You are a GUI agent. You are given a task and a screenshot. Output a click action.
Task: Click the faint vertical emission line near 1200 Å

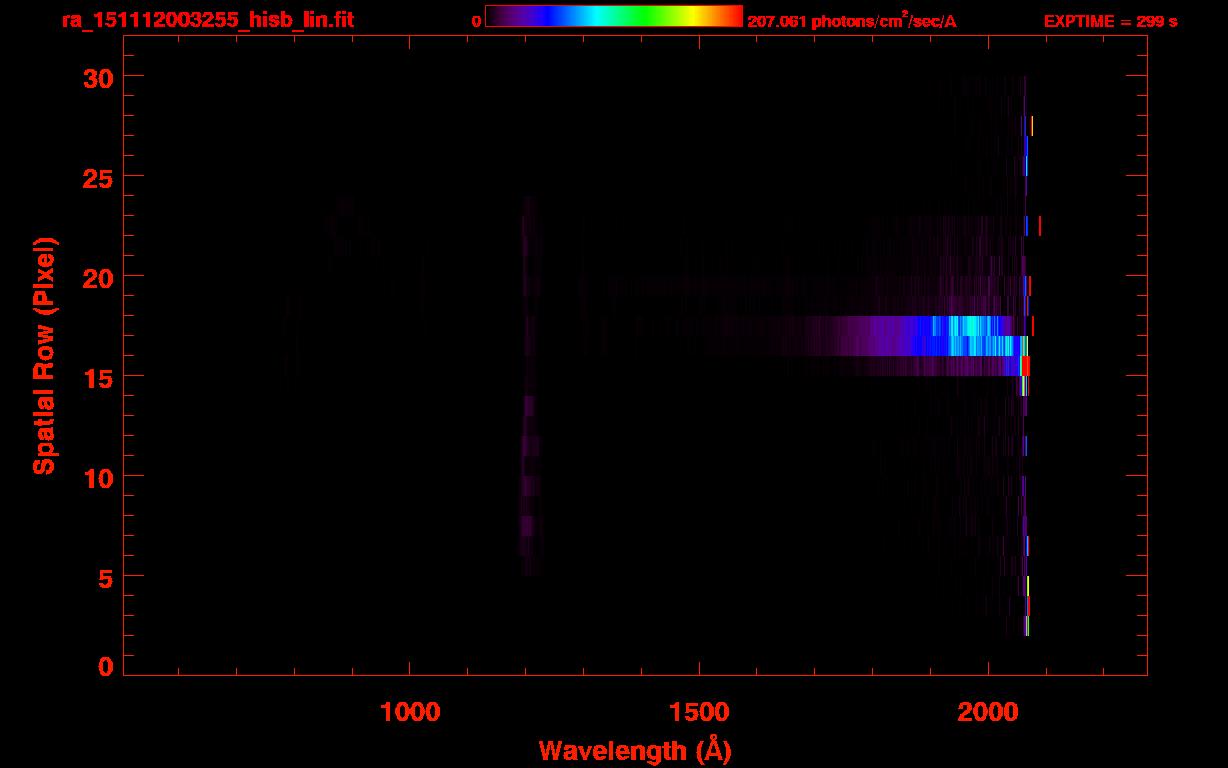(x=529, y=385)
